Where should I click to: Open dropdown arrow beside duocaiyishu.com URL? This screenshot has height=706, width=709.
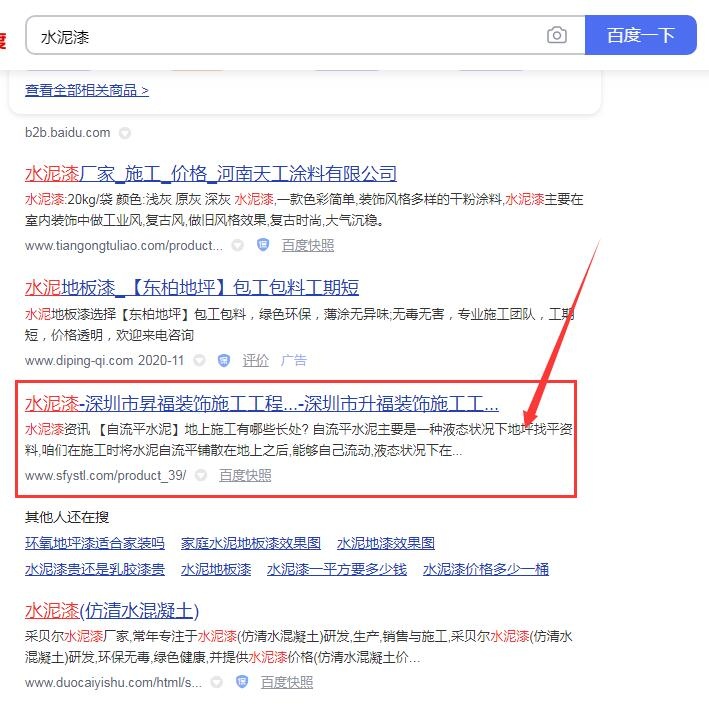[217, 682]
